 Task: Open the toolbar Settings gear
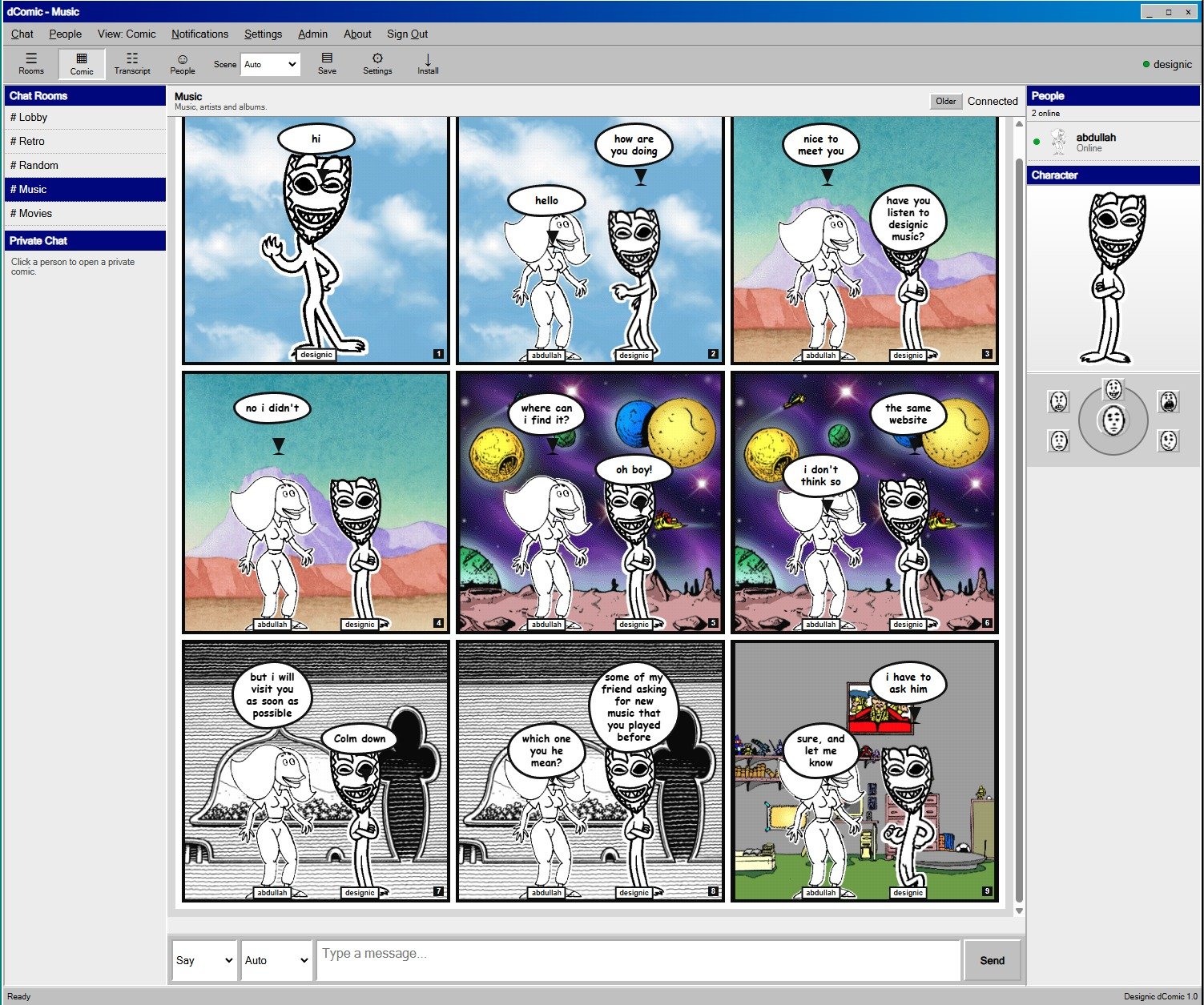pyautogui.click(x=377, y=64)
